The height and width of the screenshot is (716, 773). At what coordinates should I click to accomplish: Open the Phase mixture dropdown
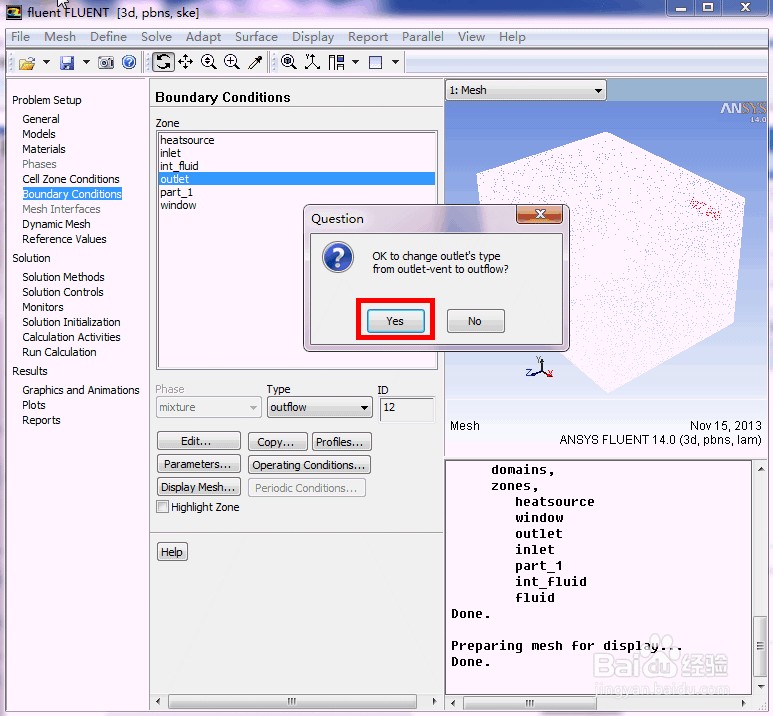(x=208, y=407)
